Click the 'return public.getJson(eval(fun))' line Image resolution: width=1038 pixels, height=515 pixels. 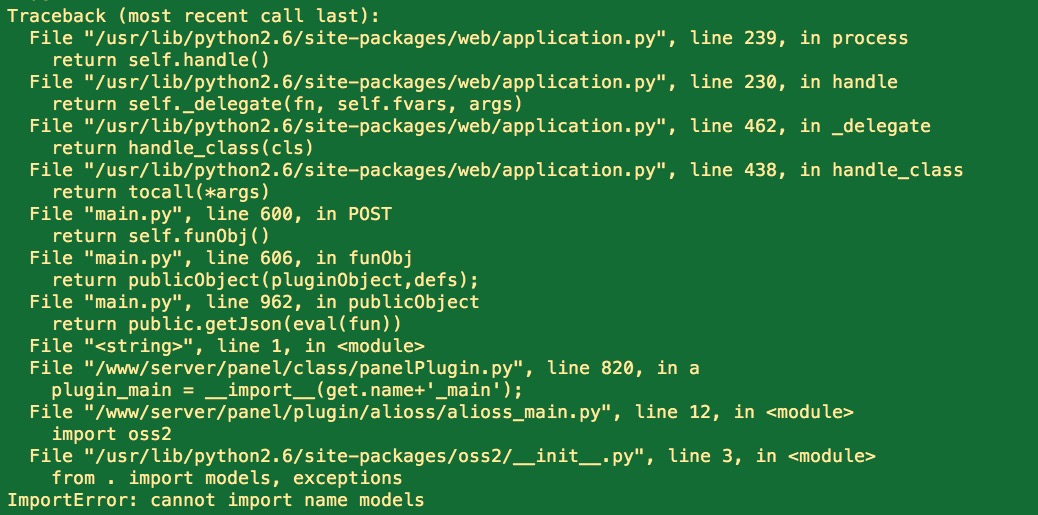(x=226, y=324)
